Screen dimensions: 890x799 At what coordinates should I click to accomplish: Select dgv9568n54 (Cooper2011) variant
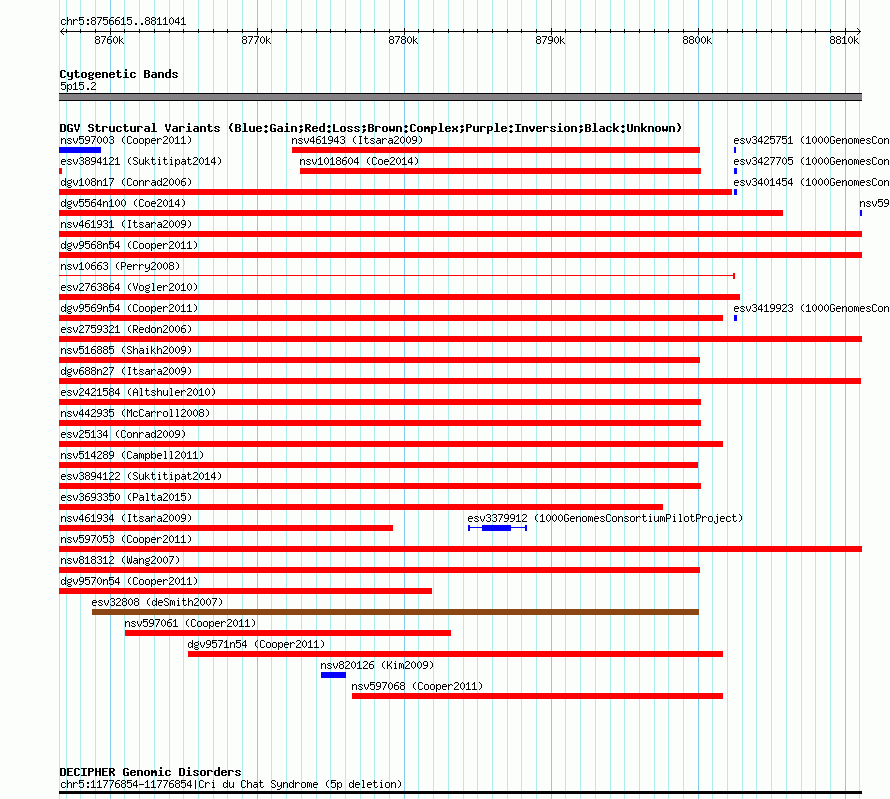pyautogui.click(x=460, y=255)
